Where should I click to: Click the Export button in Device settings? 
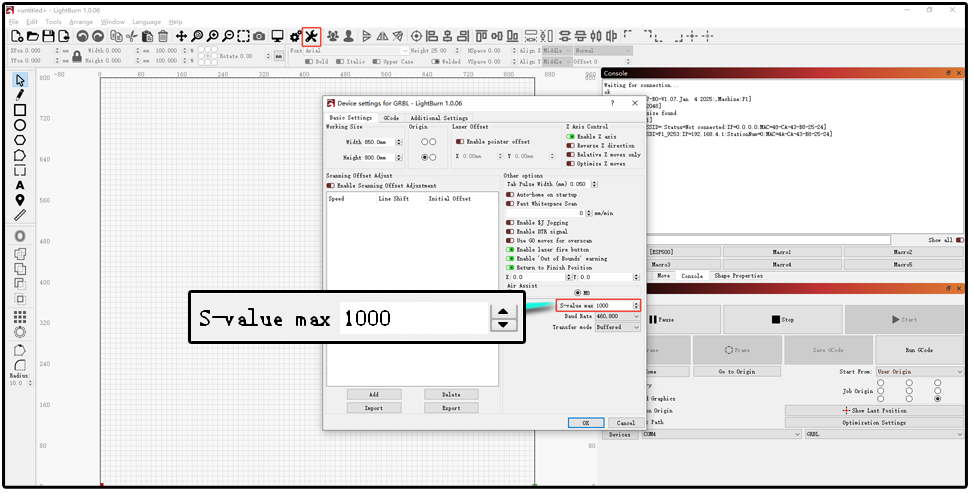451,408
